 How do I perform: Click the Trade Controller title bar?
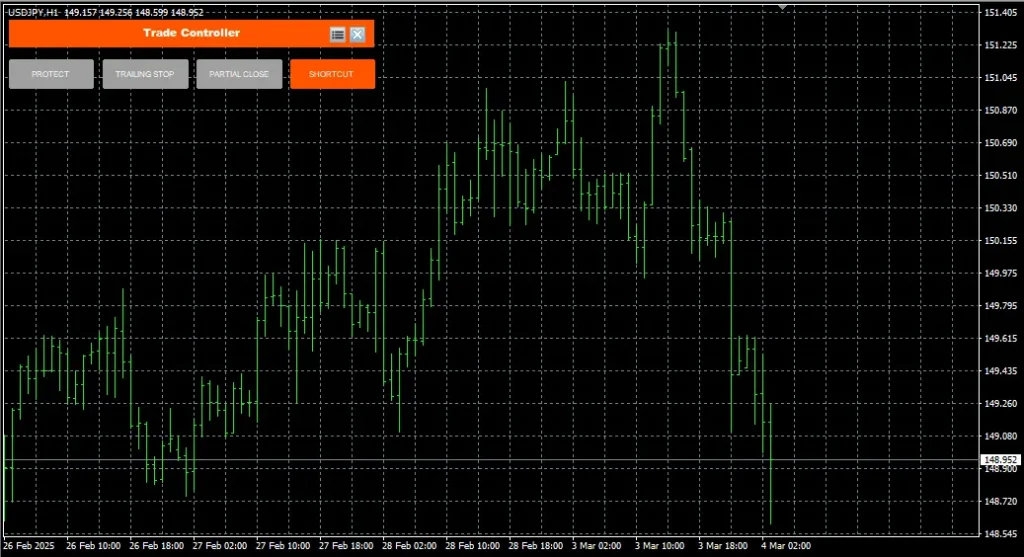[x=191, y=33]
